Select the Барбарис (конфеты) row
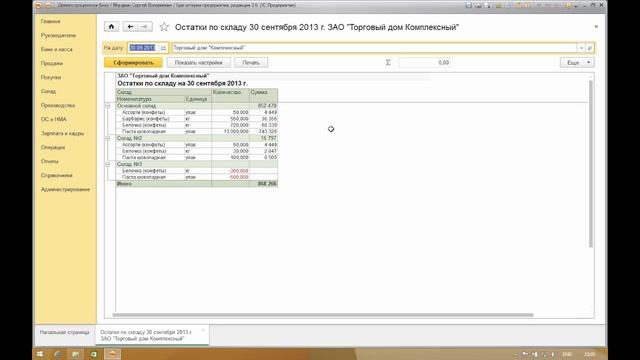Screen dimensions: 640x360 [x=197, y=119]
